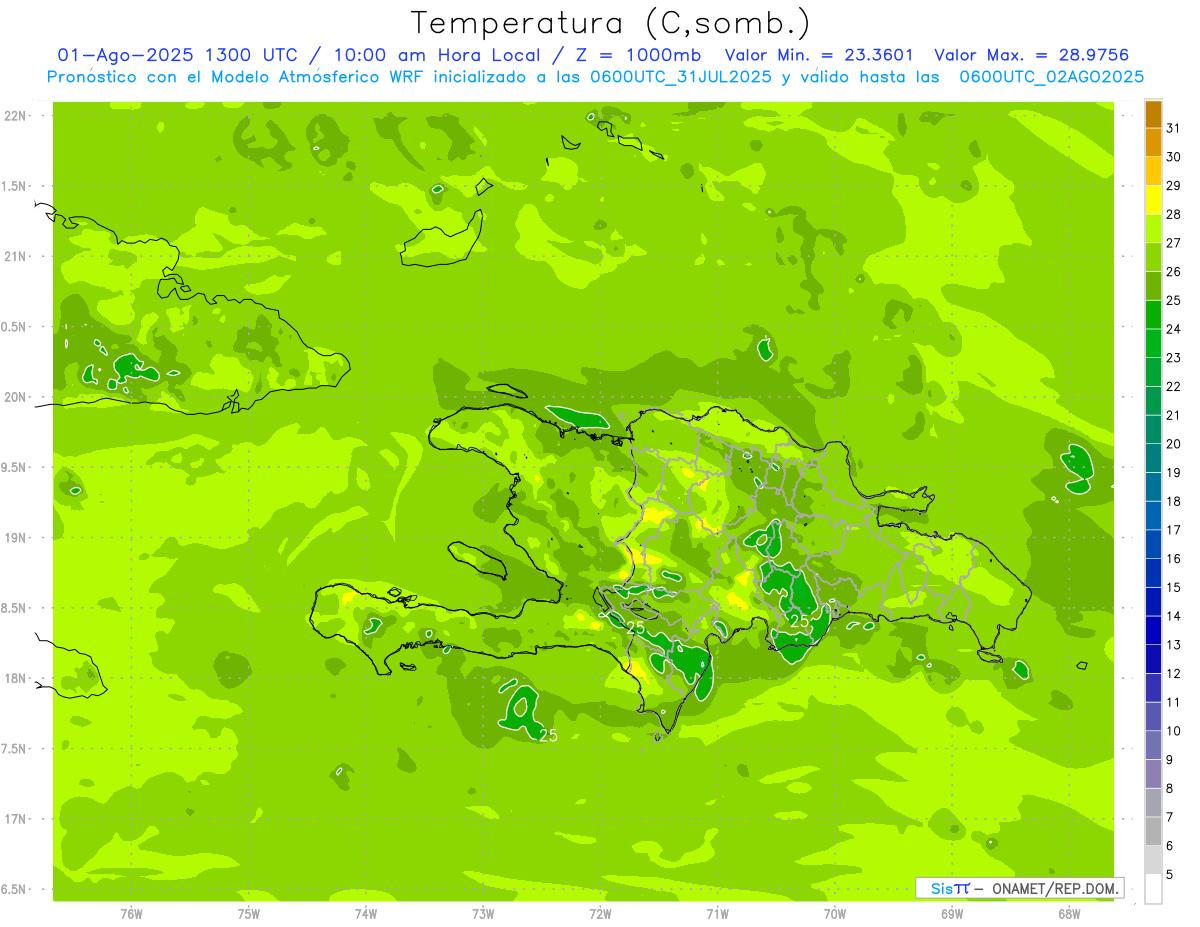This screenshot has width=1200, height=927.
Task: Click legend value "27"
Action: point(1174,243)
